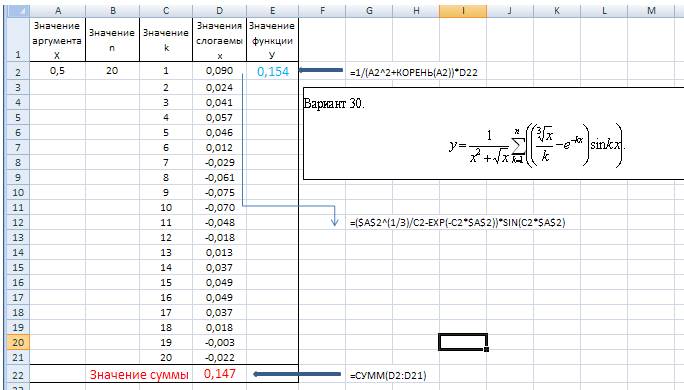Image resolution: width=684 pixels, height=390 pixels.
Task: Click k value 10 in column C
Action: coord(166,207)
